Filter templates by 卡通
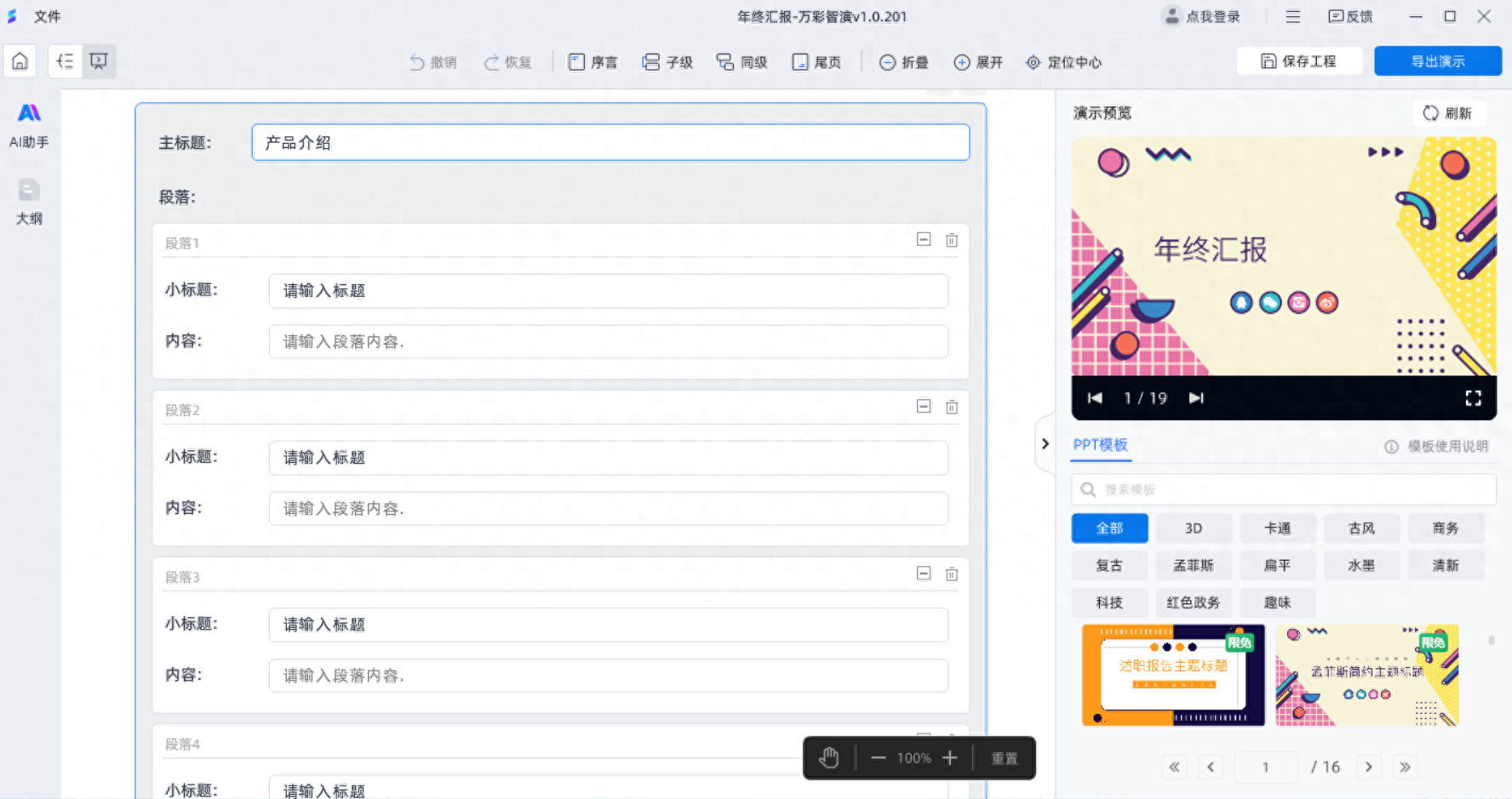1512x799 pixels. (1277, 528)
